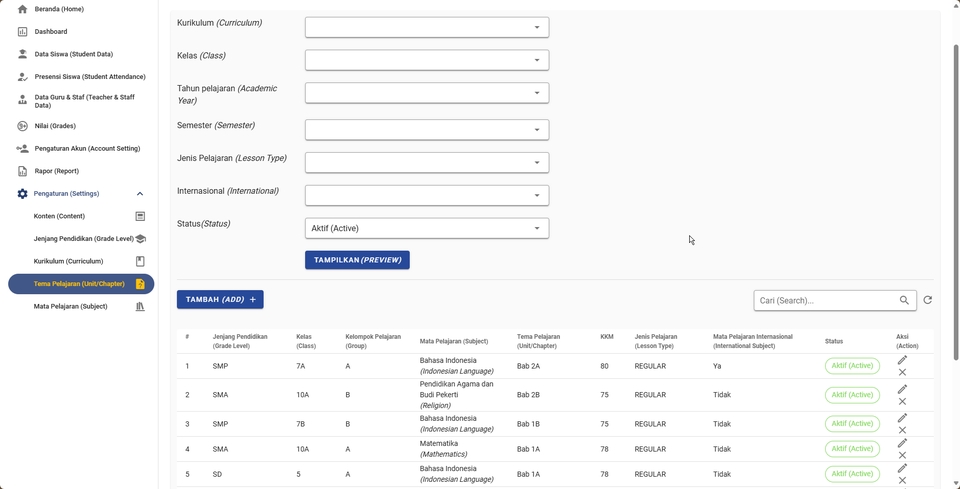Delete row 2 Bab 2B with X icon
The height and width of the screenshot is (489, 960).
[902, 401]
